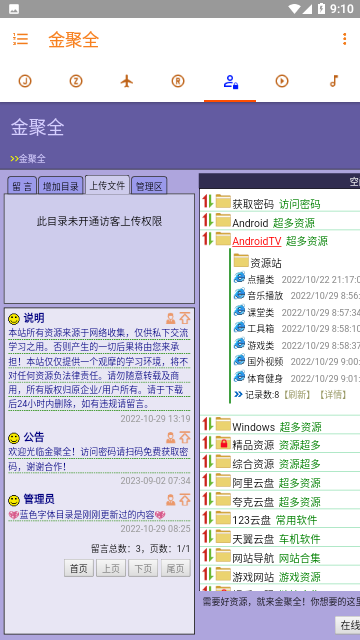Switch to the airplane tab
This screenshot has width=360, height=640.
(127, 81)
